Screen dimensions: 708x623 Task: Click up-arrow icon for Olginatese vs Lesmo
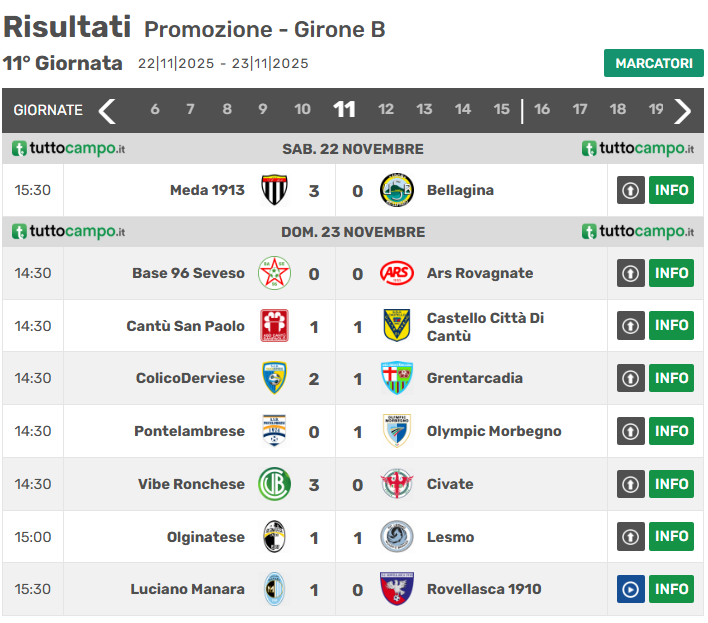click(631, 537)
